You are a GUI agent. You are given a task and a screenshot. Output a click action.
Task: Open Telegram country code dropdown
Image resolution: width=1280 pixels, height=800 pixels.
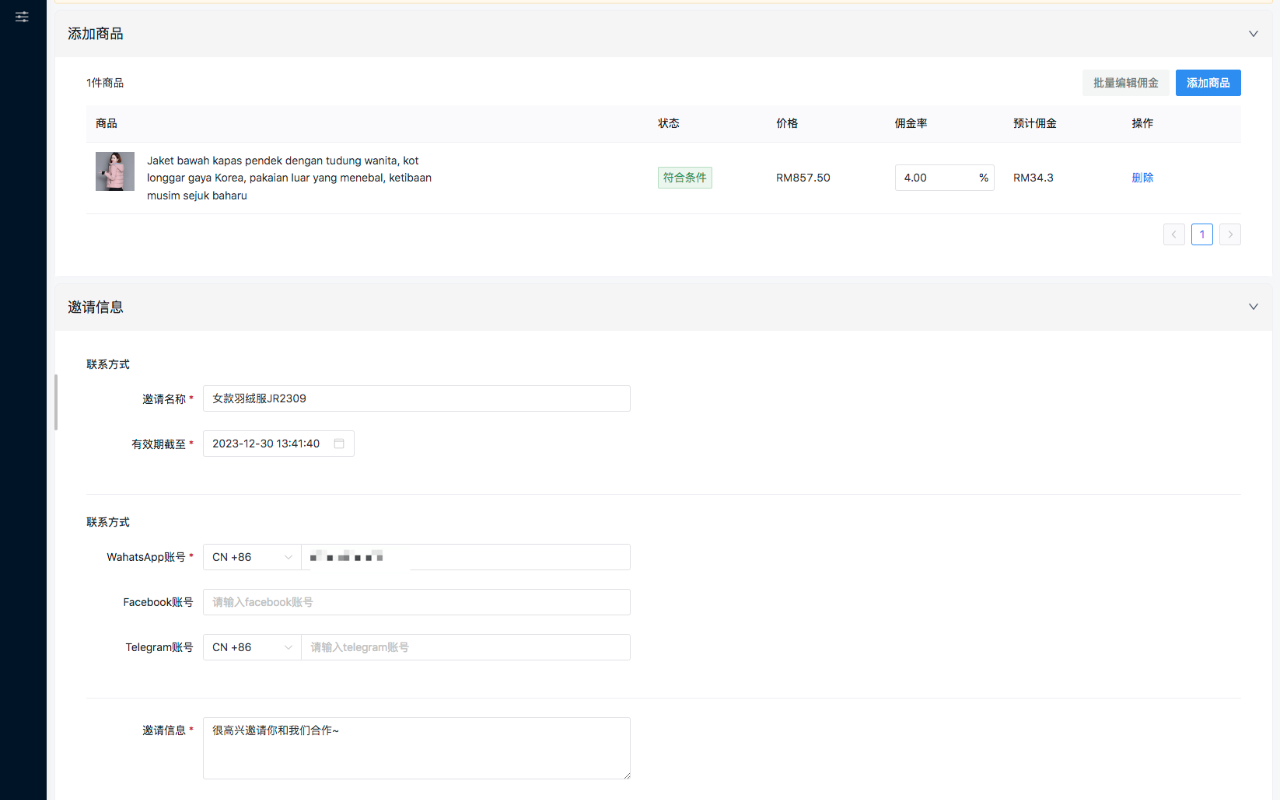click(x=252, y=647)
